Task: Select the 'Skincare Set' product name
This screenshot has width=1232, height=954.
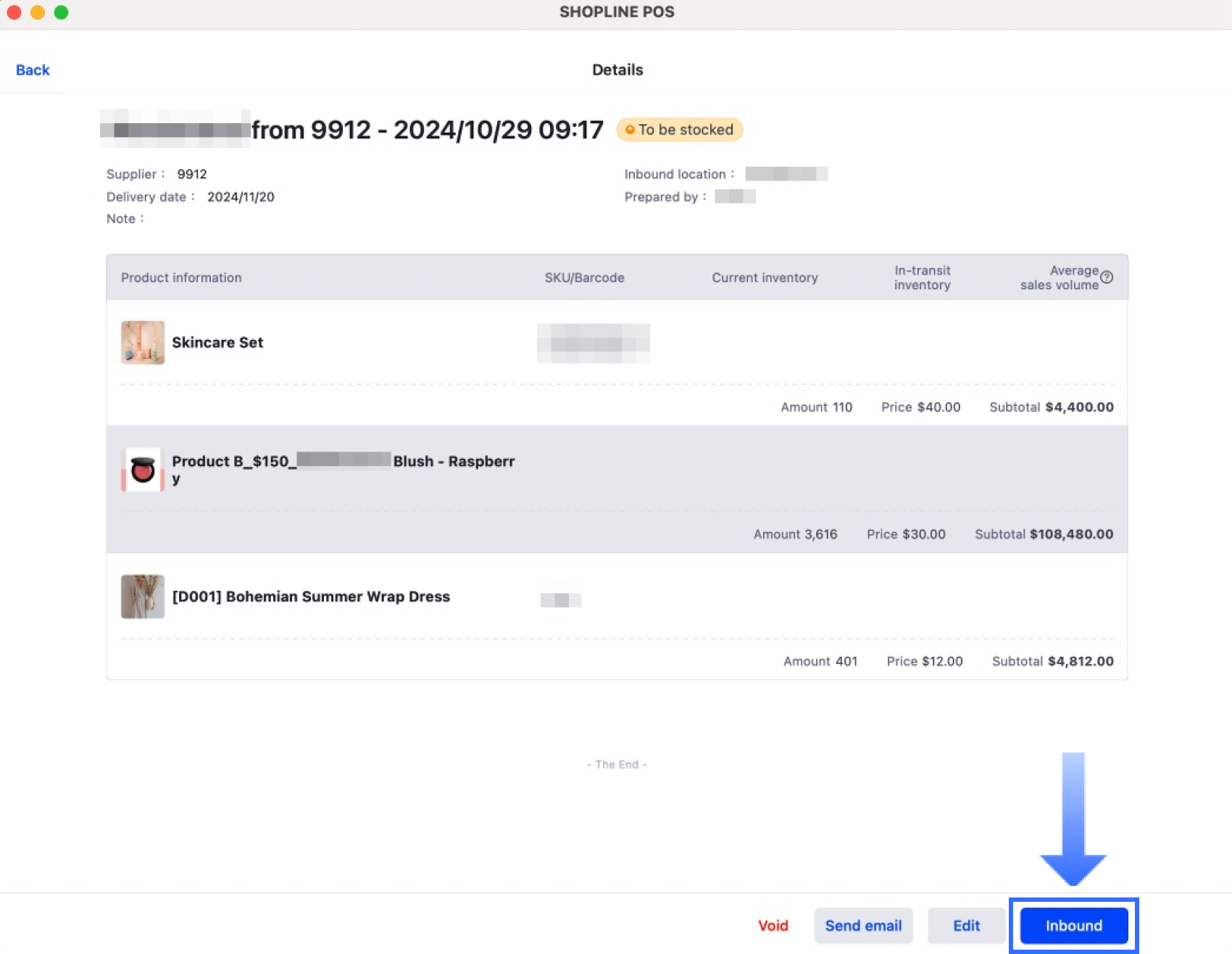Action: [217, 342]
